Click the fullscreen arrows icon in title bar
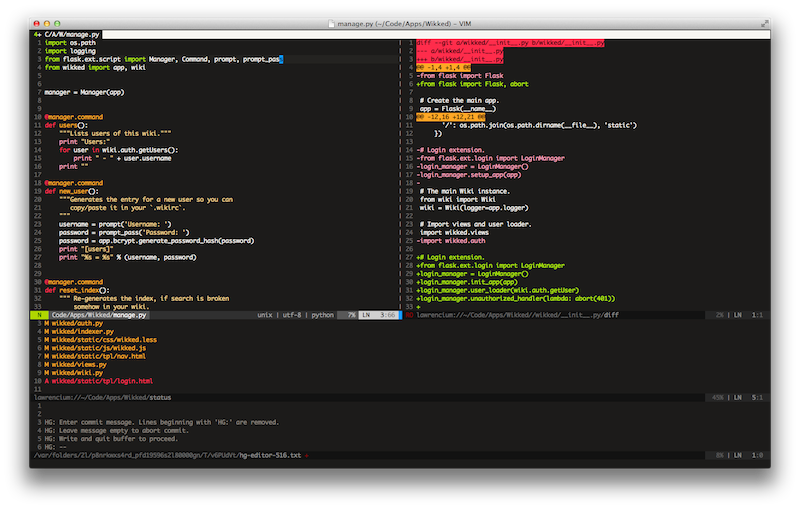800x509 pixels. click(764, 23)
